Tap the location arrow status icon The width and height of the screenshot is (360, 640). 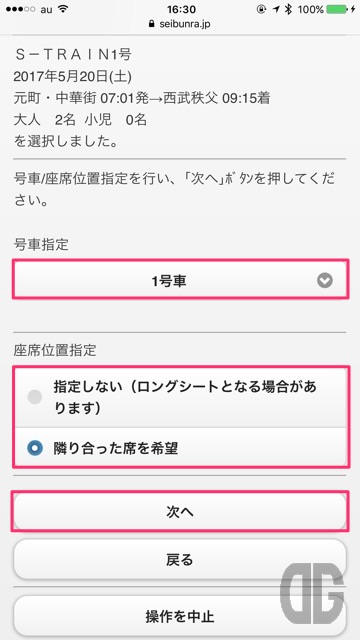pyautogui.click(x=276, y=10)
